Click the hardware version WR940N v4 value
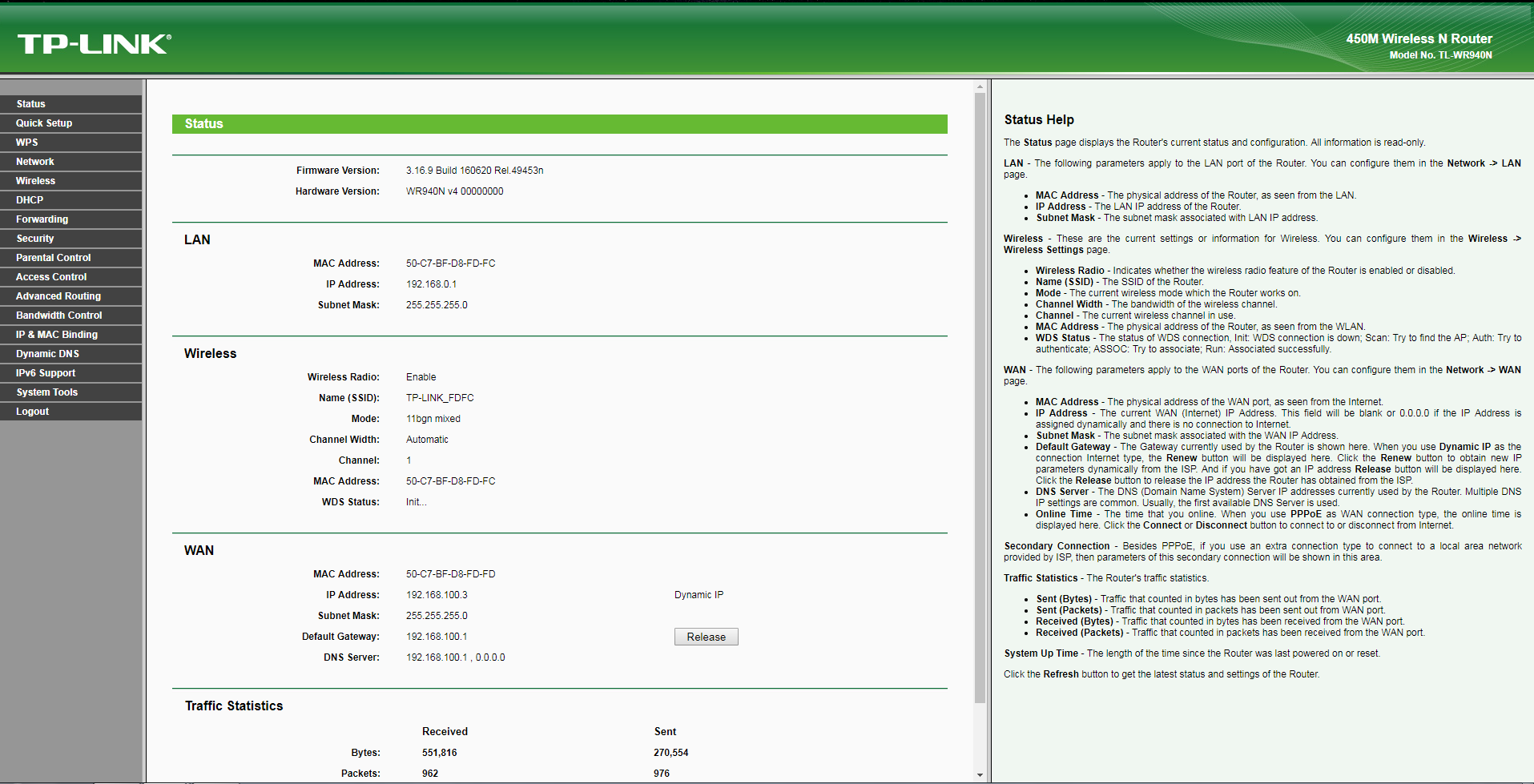Image resolution: width=1534 pixels, height=784 pixels. pos(454,191)
